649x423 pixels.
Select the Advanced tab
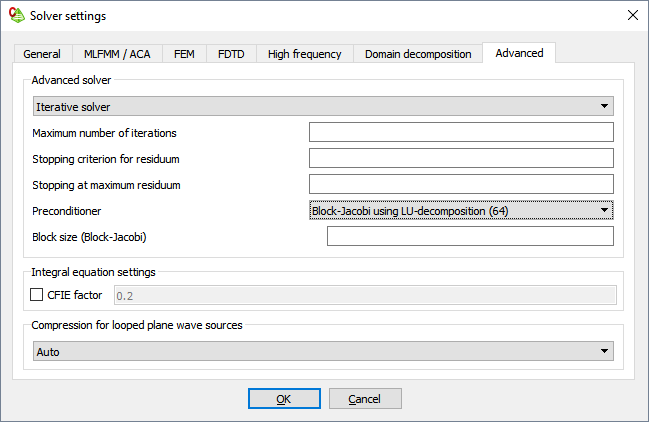click(x=519, y=53)
